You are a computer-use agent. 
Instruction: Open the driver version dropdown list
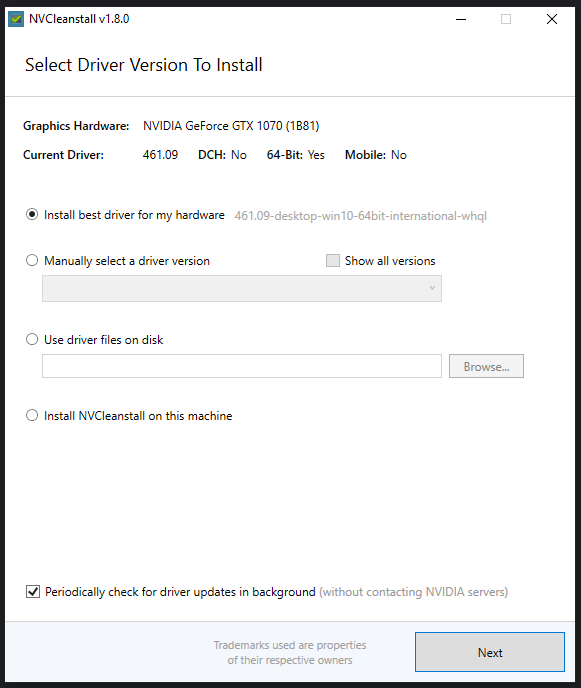tap(242, 288)
